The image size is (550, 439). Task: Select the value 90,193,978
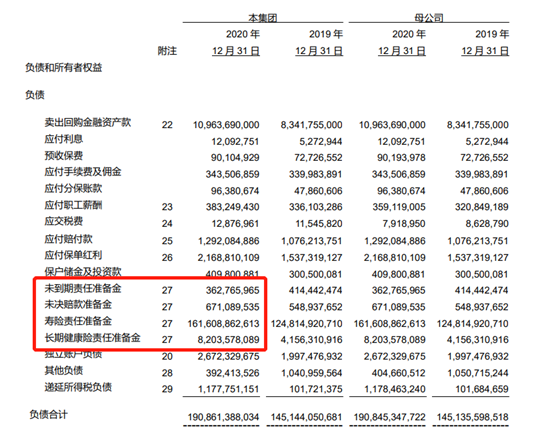click(401, 158)
